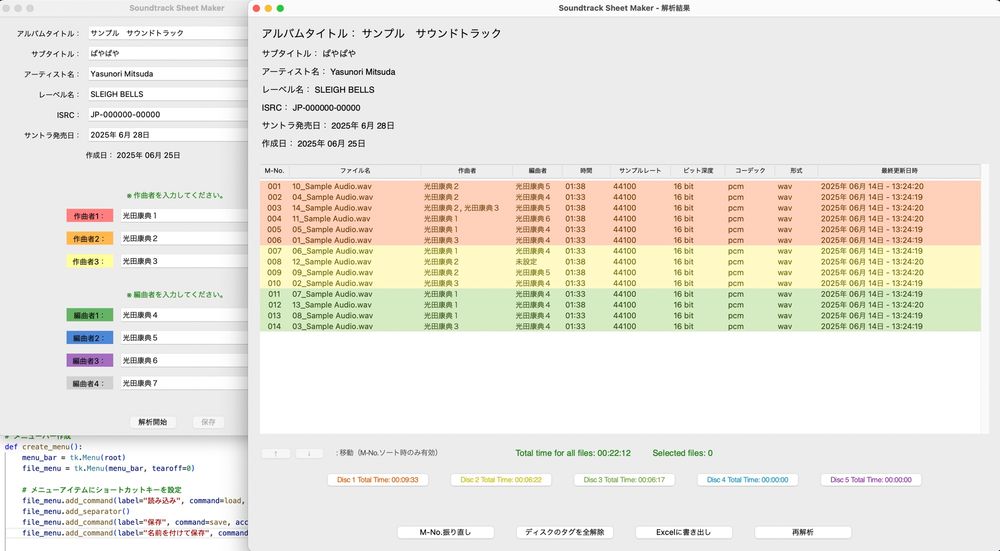Select row 010 02_Sample Audio.wav
Viewport: 1000px width, 551px height.
pos(620,283)
